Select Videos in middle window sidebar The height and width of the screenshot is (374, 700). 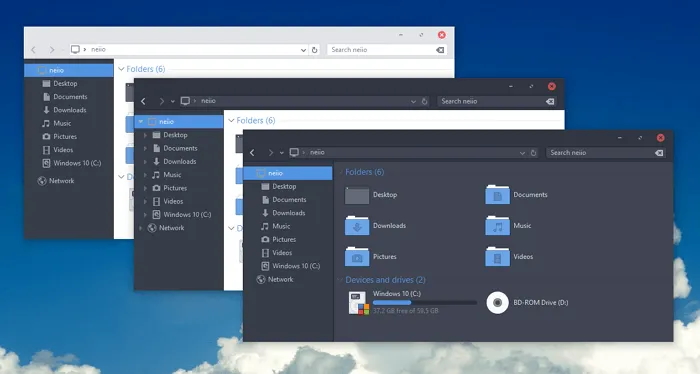pyautogui.click(x=168, y=201)
